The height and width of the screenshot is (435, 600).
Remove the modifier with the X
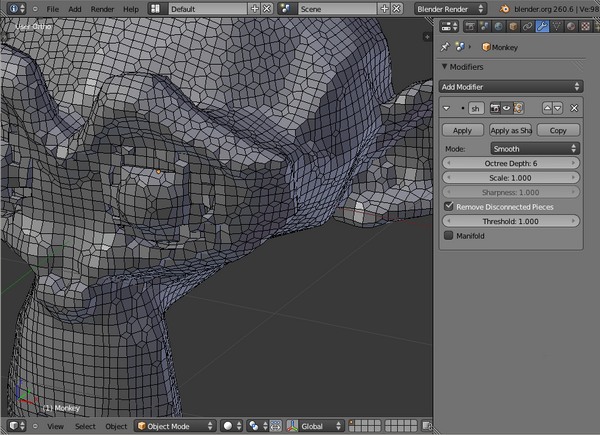tap(574, 108)
